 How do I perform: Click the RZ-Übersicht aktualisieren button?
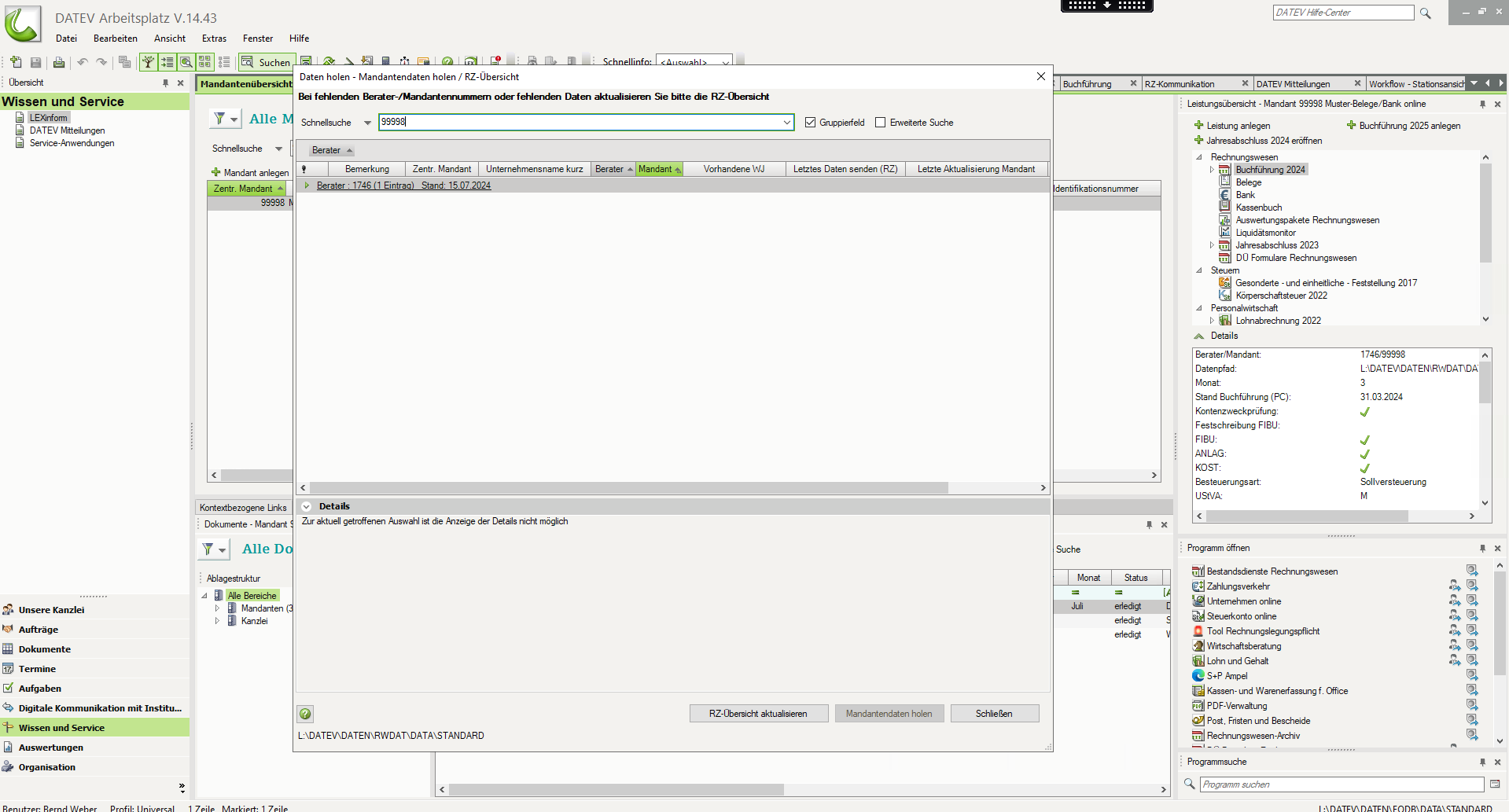pyautogui.click(x=758, y=714)
